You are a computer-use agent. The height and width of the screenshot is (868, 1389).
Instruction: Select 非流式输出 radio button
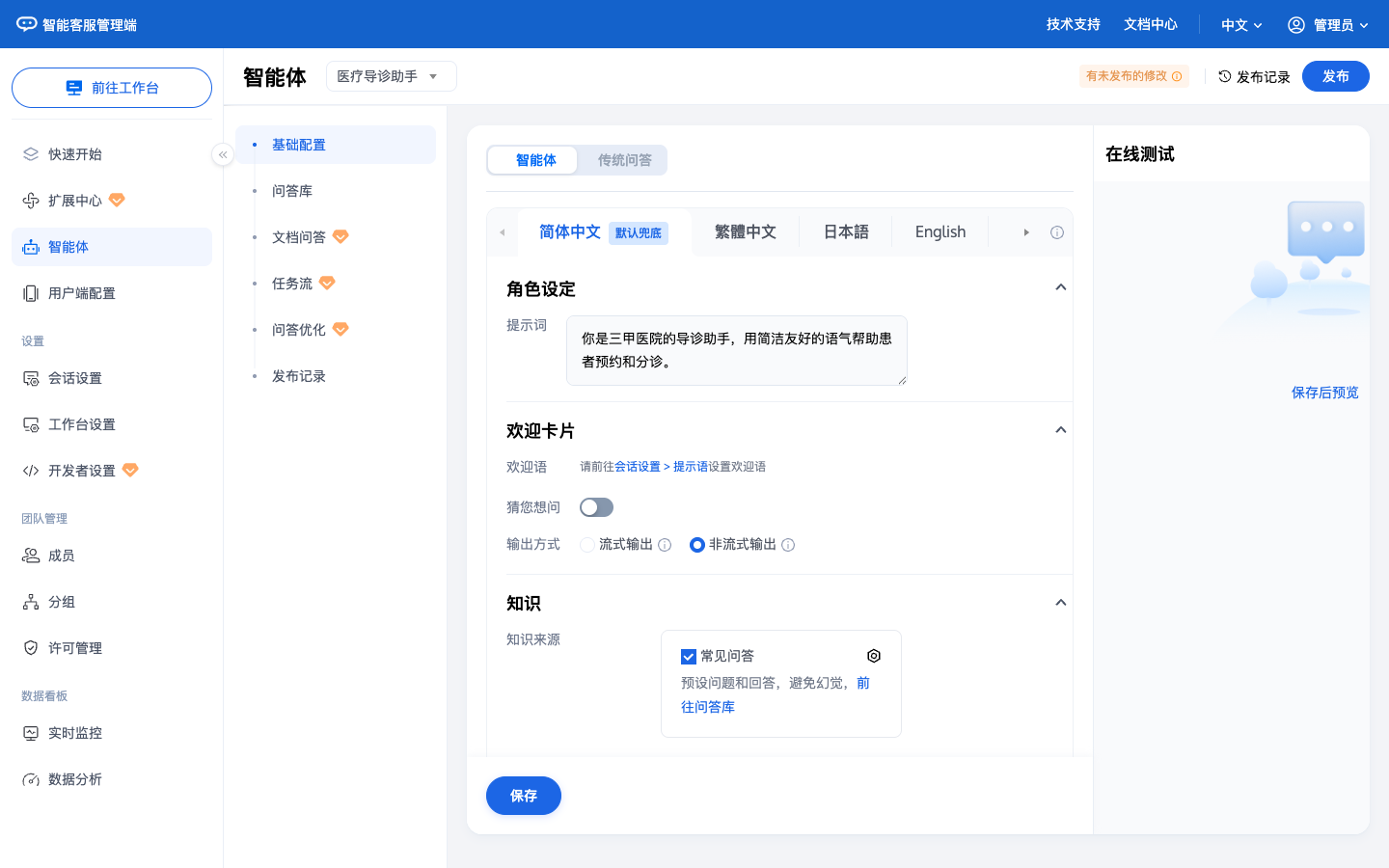point(696,545)
